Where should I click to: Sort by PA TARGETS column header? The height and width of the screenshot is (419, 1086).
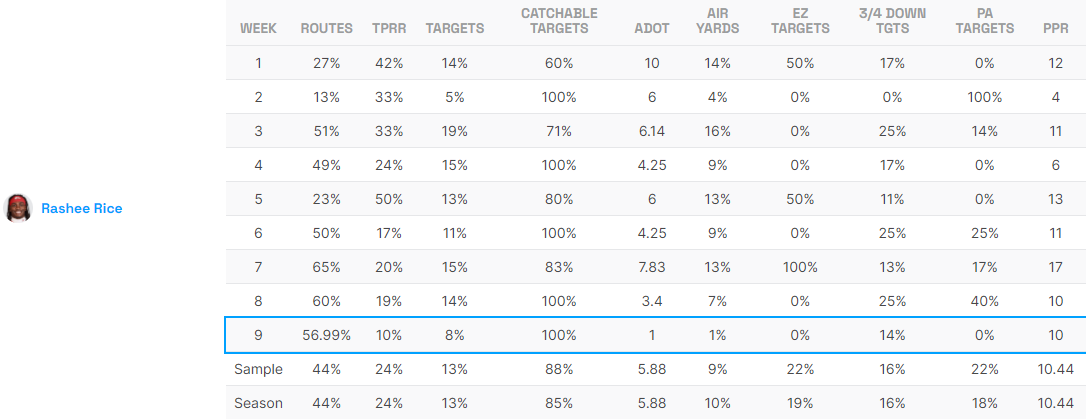point(984,21)
